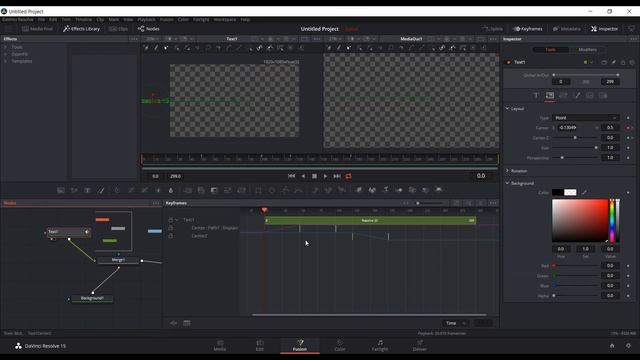Pick color with the eyedropper icon
The width and height of the screenshot is (640, 360).
584,192
